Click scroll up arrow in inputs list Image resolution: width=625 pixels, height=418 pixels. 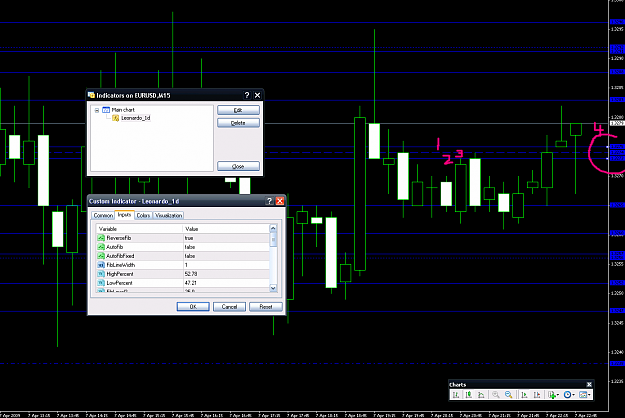(273, 228)
